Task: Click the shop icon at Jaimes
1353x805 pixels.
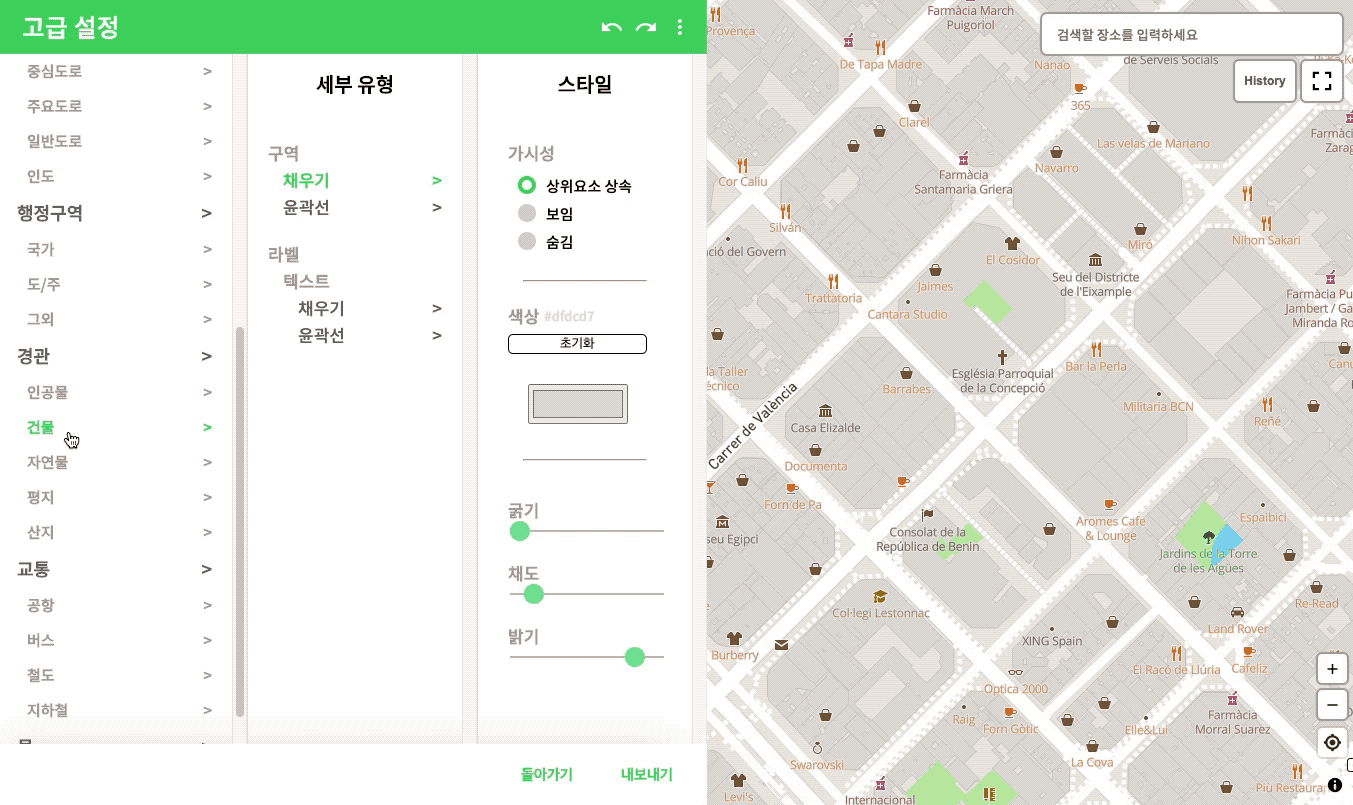Action: click(x=935, y=270)
